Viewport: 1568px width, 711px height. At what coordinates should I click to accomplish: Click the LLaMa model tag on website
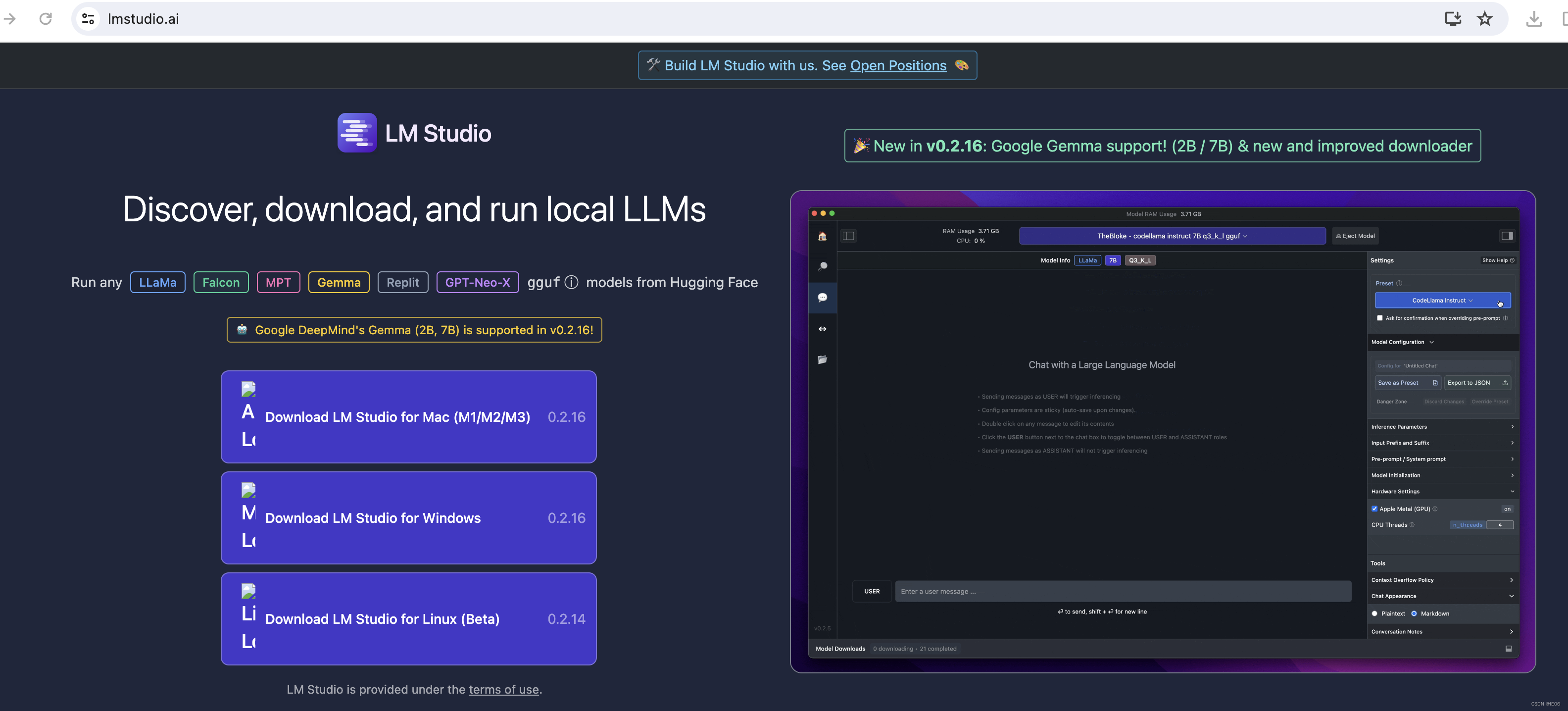click(158, 282)
